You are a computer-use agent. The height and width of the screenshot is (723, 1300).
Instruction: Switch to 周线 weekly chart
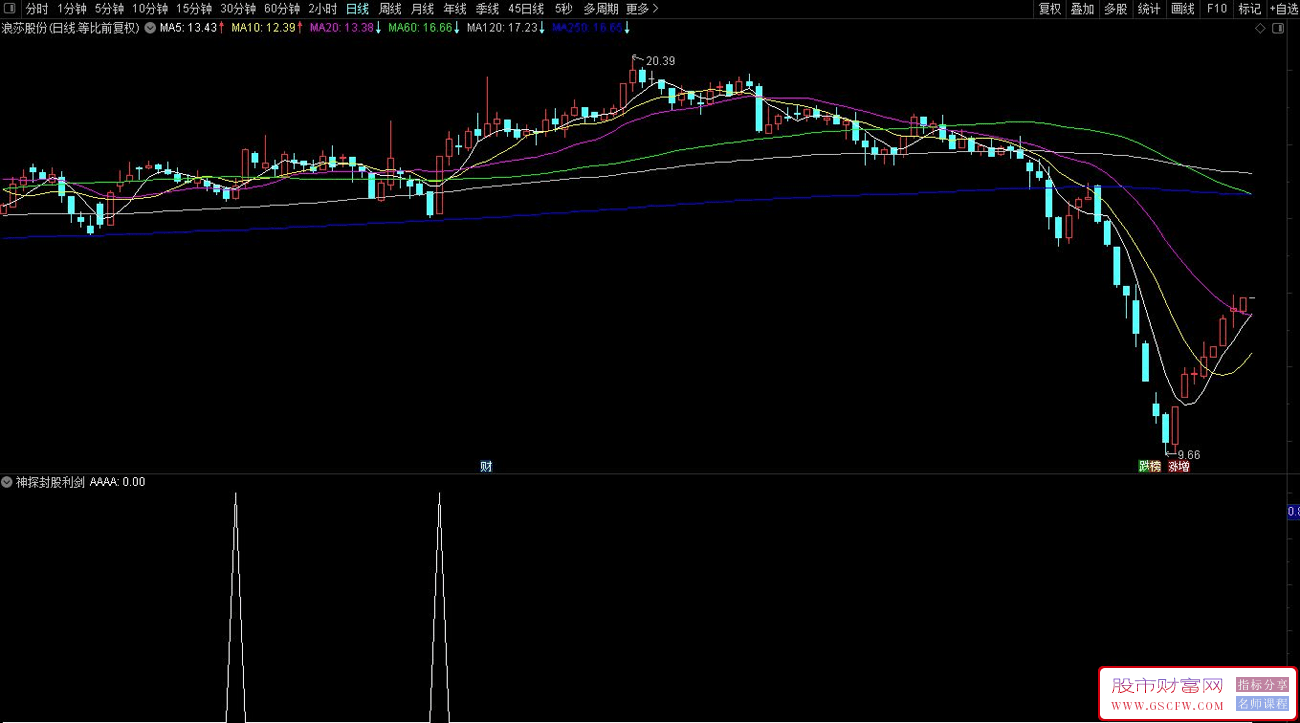[390, 9]
